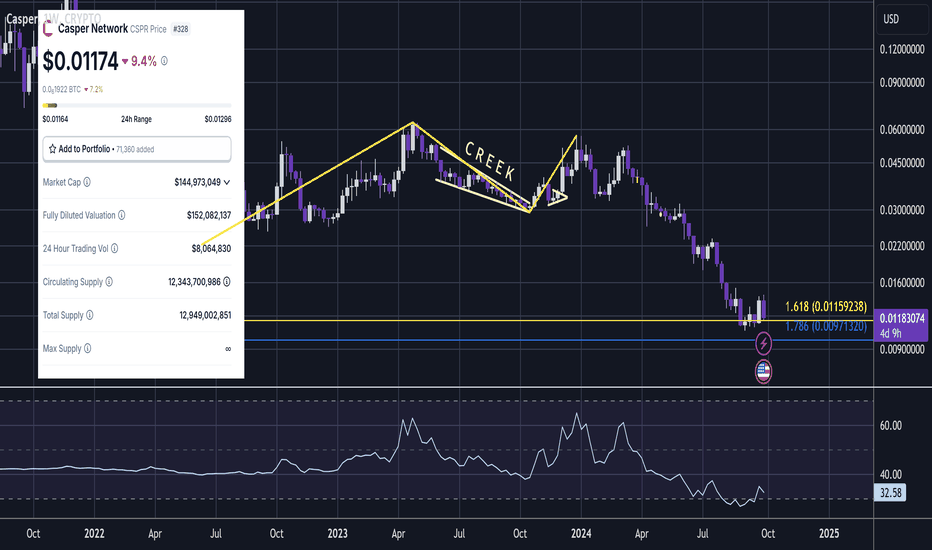Image resolution: width=932 pixels, height=550 pixels.
Task: Select the 1.786 (0.00971320) Fibonacci level label
Action: [x=826, y=326]
